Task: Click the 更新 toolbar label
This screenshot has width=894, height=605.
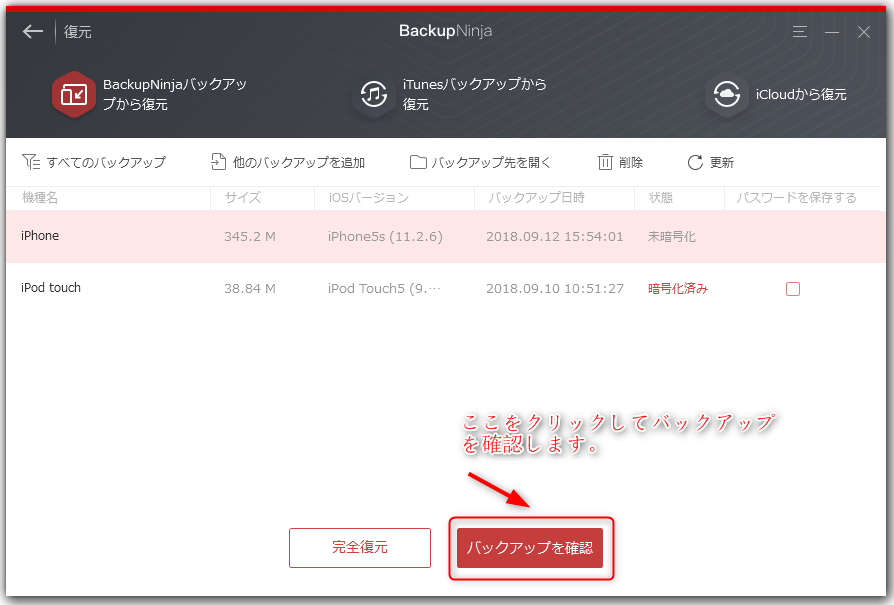Action: pyautogui.click(x=721, y=163)
